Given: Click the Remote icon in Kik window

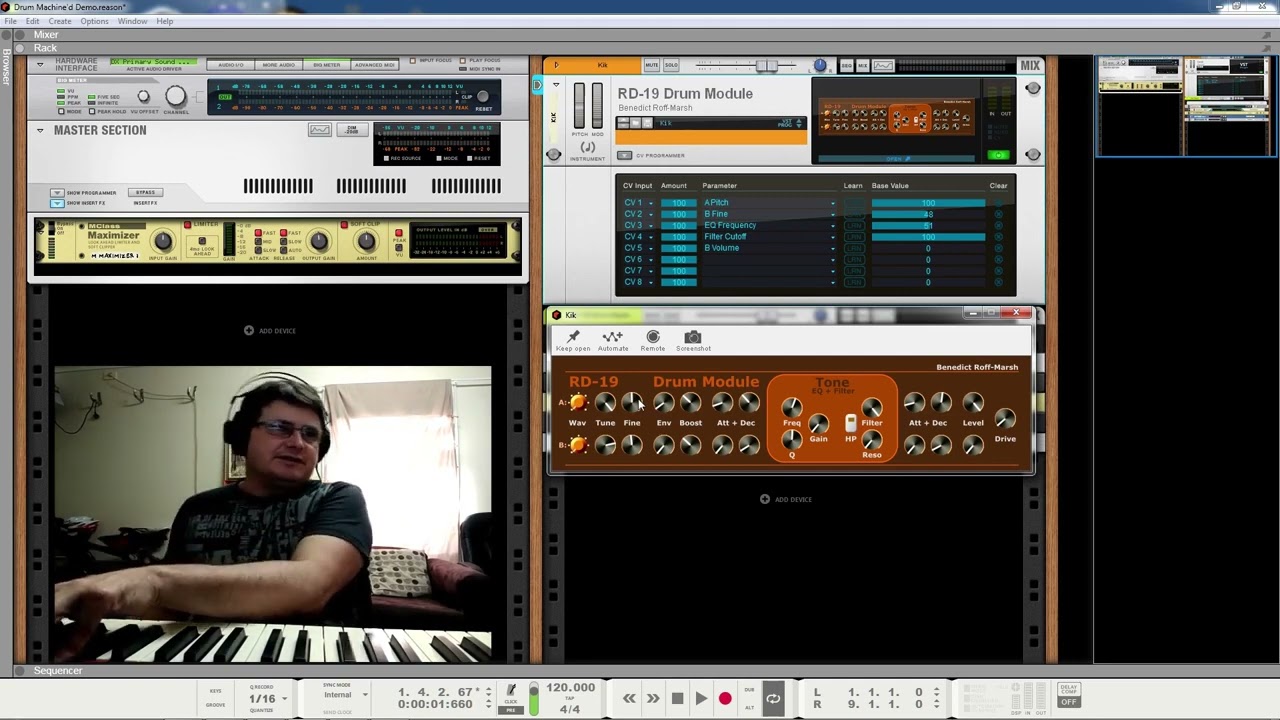Looking at the screenshot, I should click(653, 337).
